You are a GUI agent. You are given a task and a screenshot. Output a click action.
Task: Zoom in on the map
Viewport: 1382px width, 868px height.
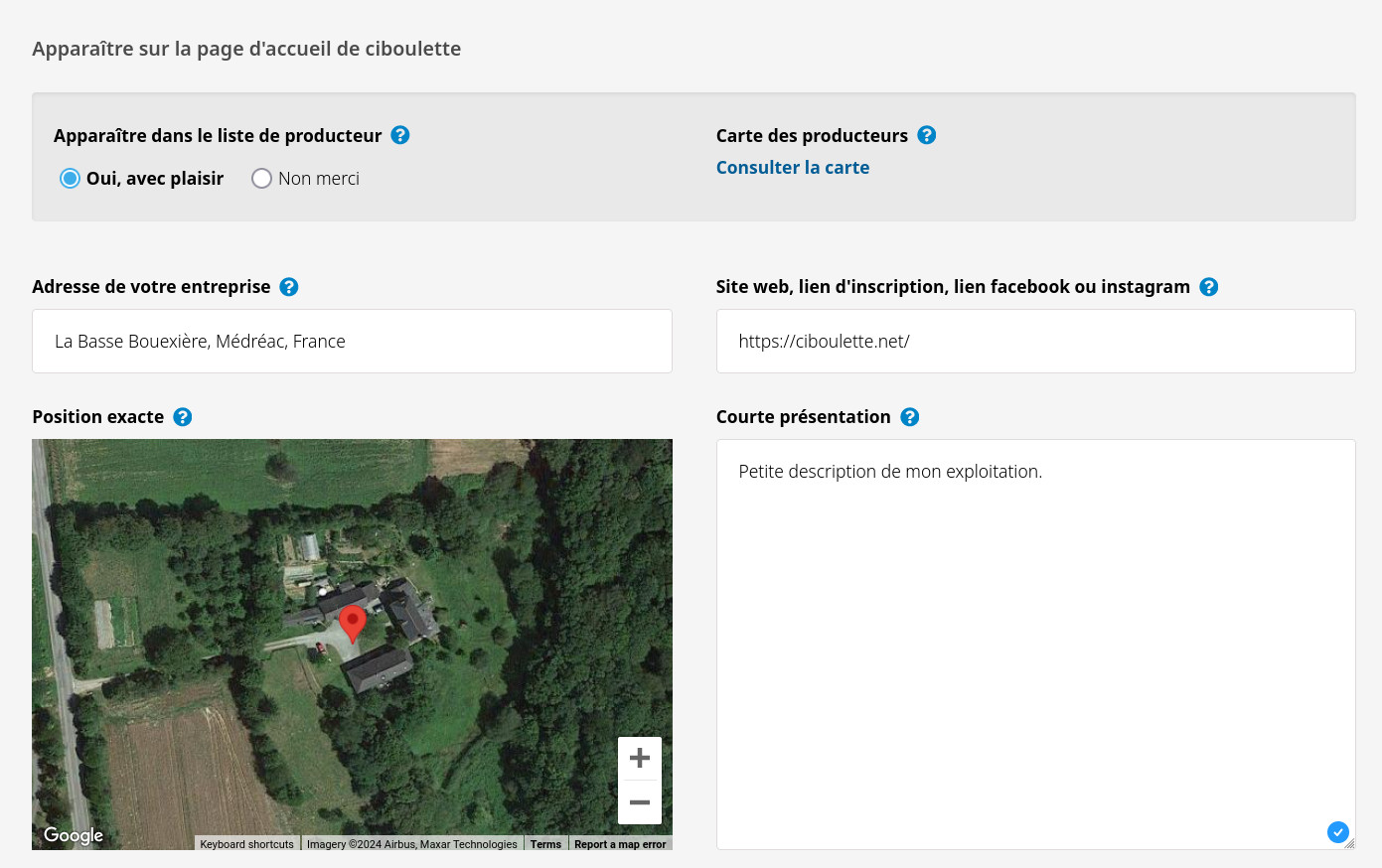(640, 758)
